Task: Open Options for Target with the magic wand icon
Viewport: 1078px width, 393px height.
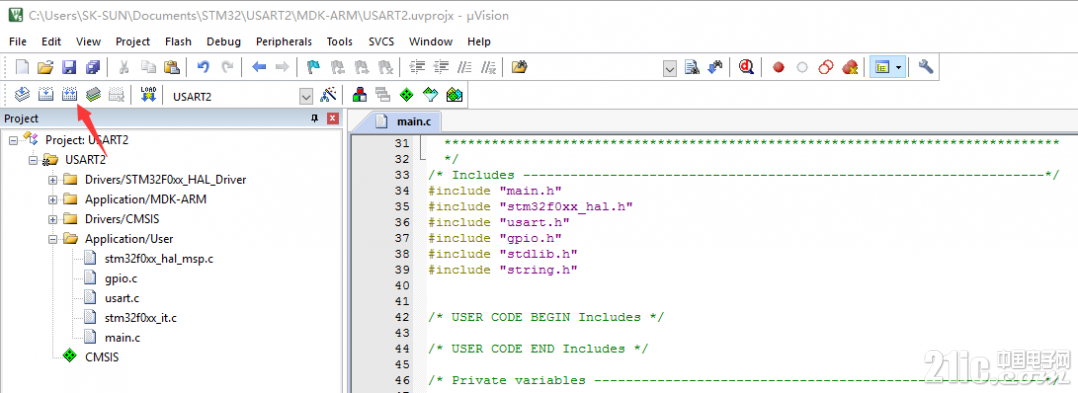Action: 330,95
